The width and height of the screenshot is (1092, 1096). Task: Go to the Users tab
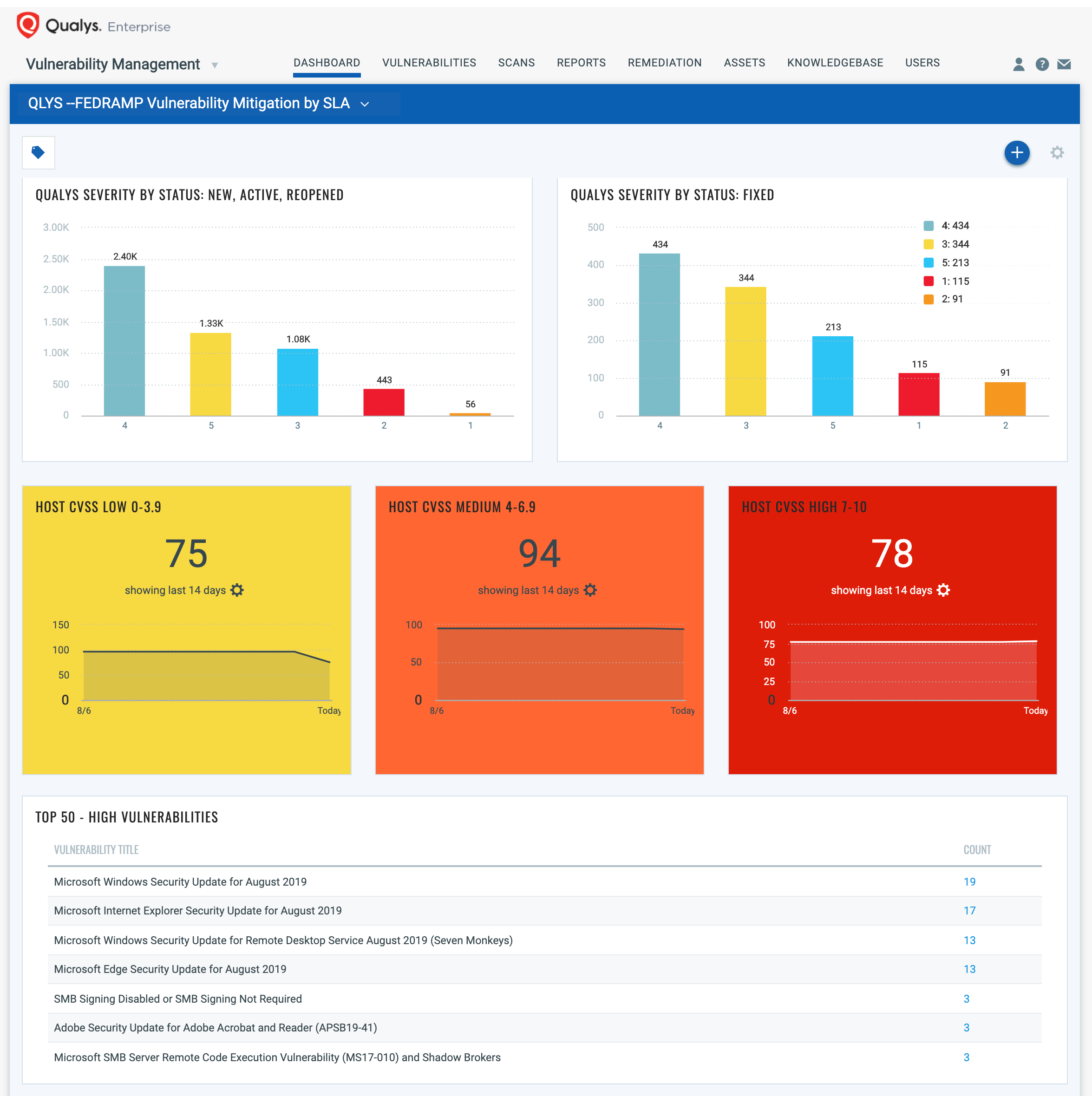point(922,63)
